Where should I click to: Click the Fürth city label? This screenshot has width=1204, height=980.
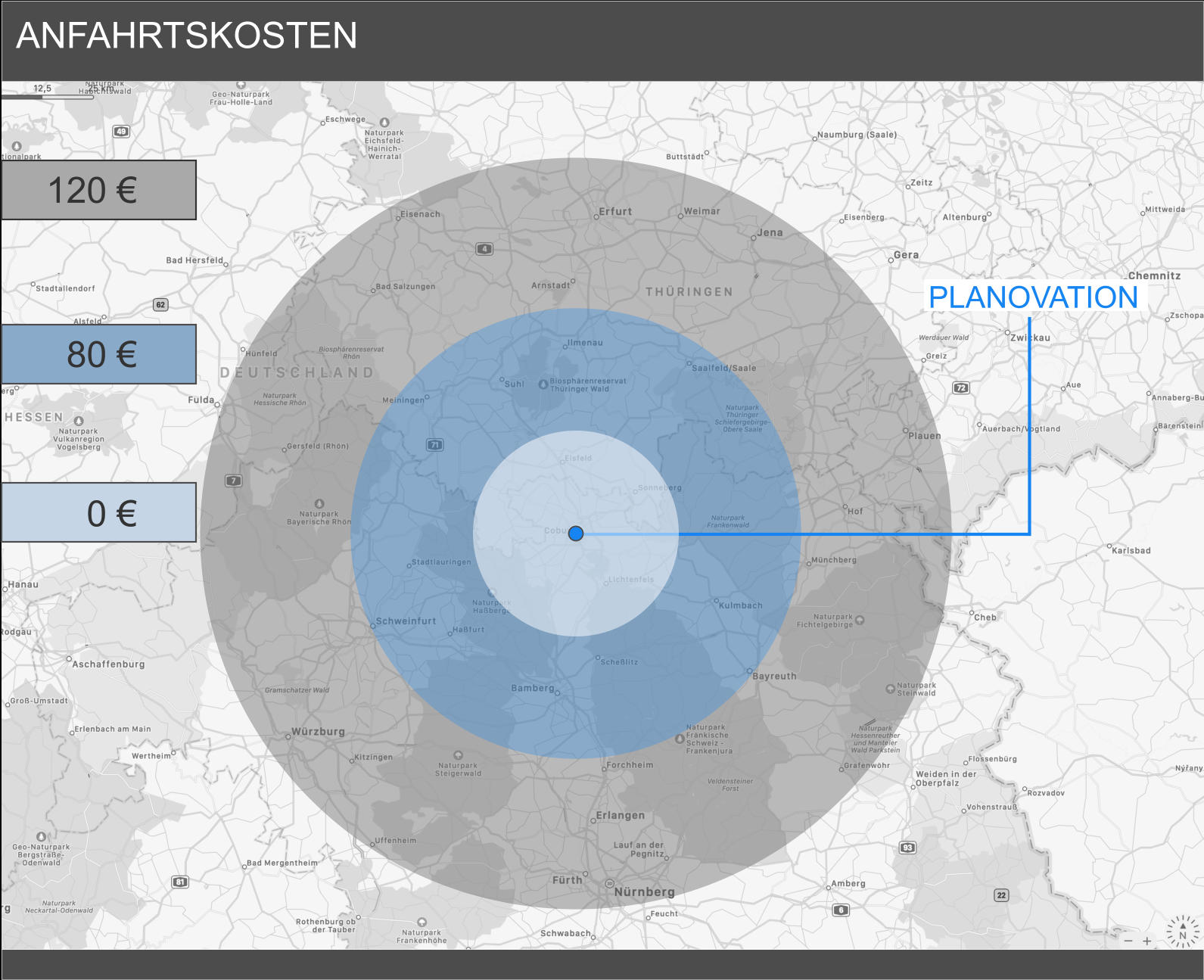point(568,880)
